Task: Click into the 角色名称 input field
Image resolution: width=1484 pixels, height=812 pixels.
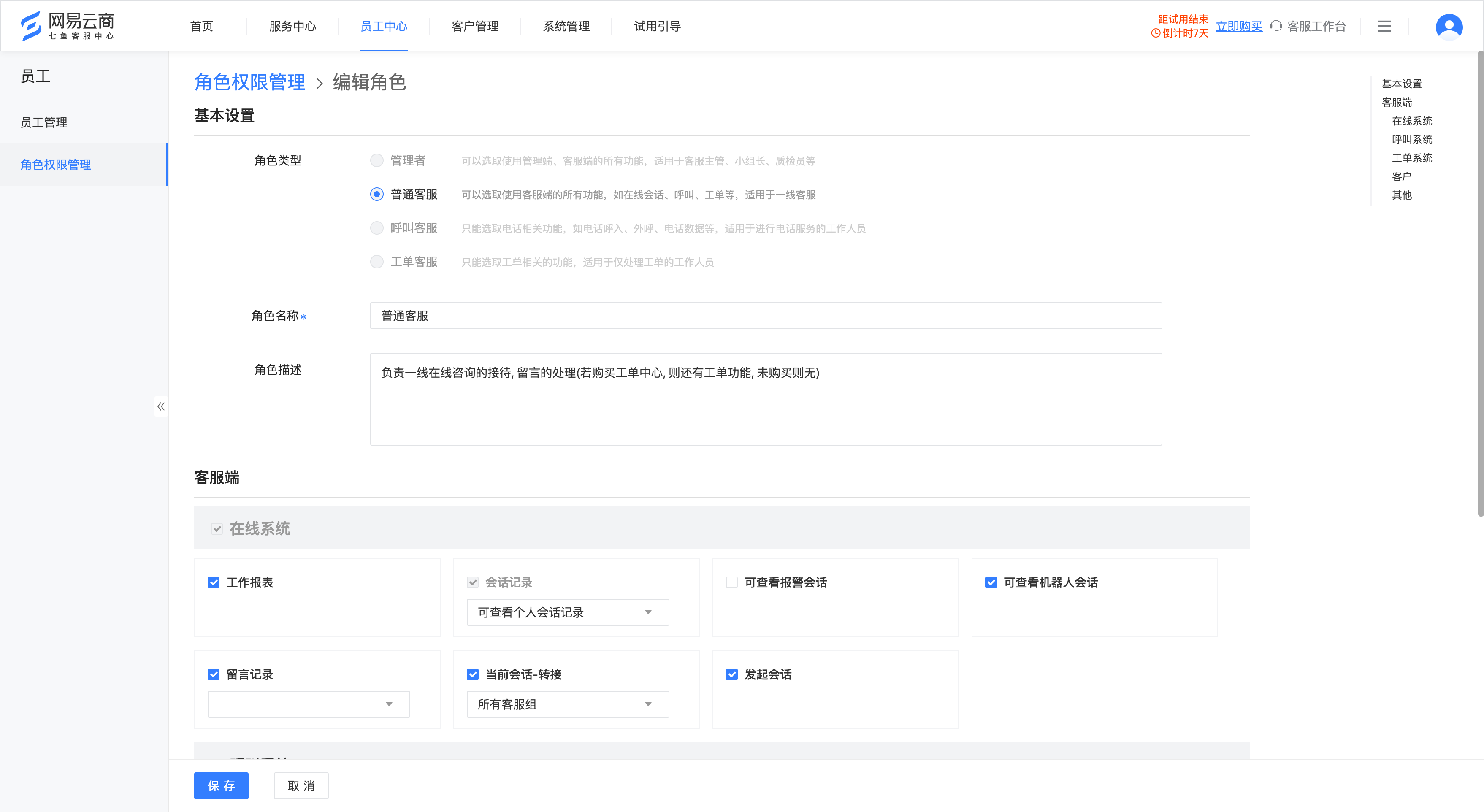Action: (x=766, y=316)
